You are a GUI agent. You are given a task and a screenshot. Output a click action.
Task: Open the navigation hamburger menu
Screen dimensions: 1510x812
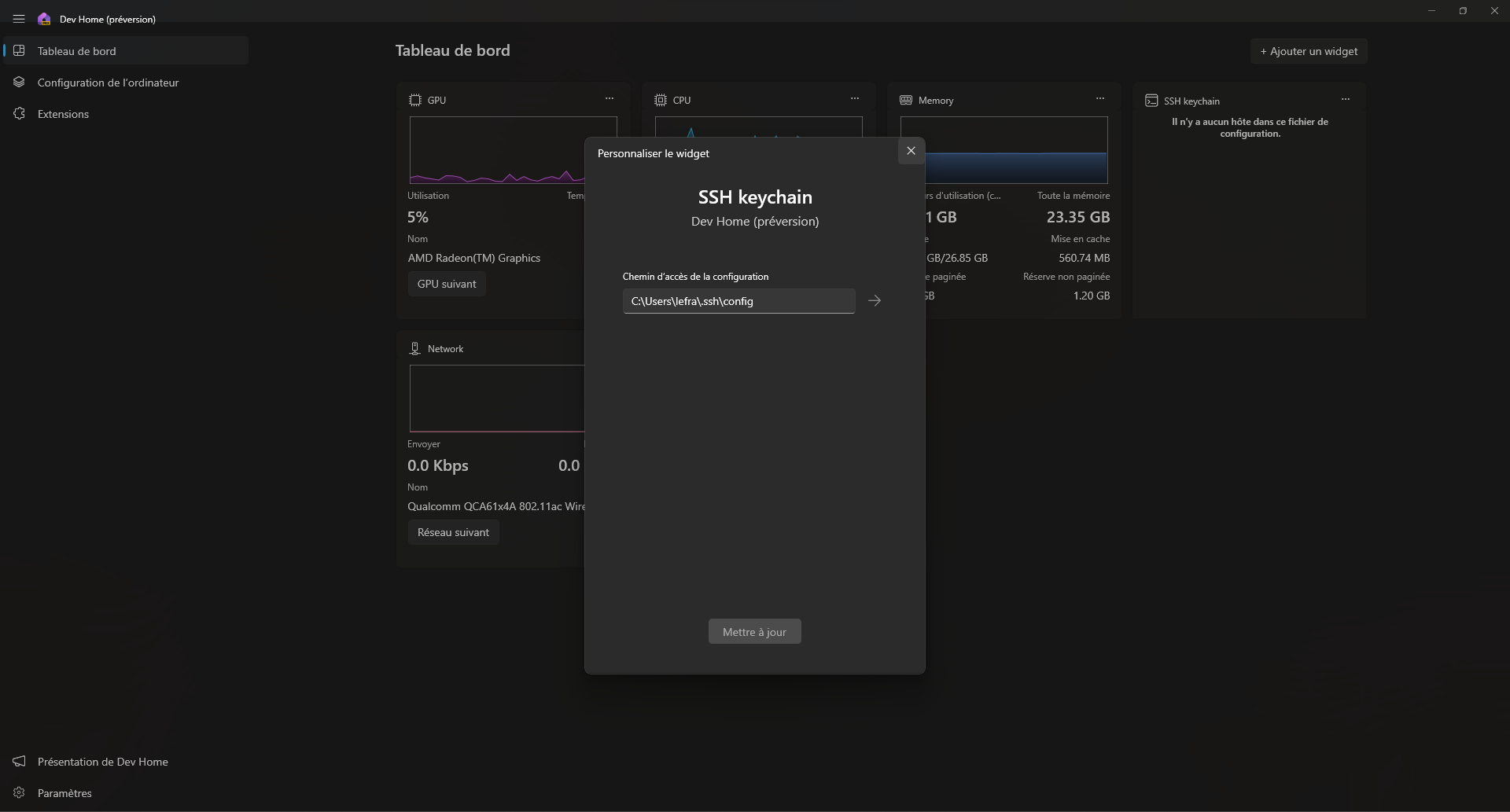pos(18,19)
